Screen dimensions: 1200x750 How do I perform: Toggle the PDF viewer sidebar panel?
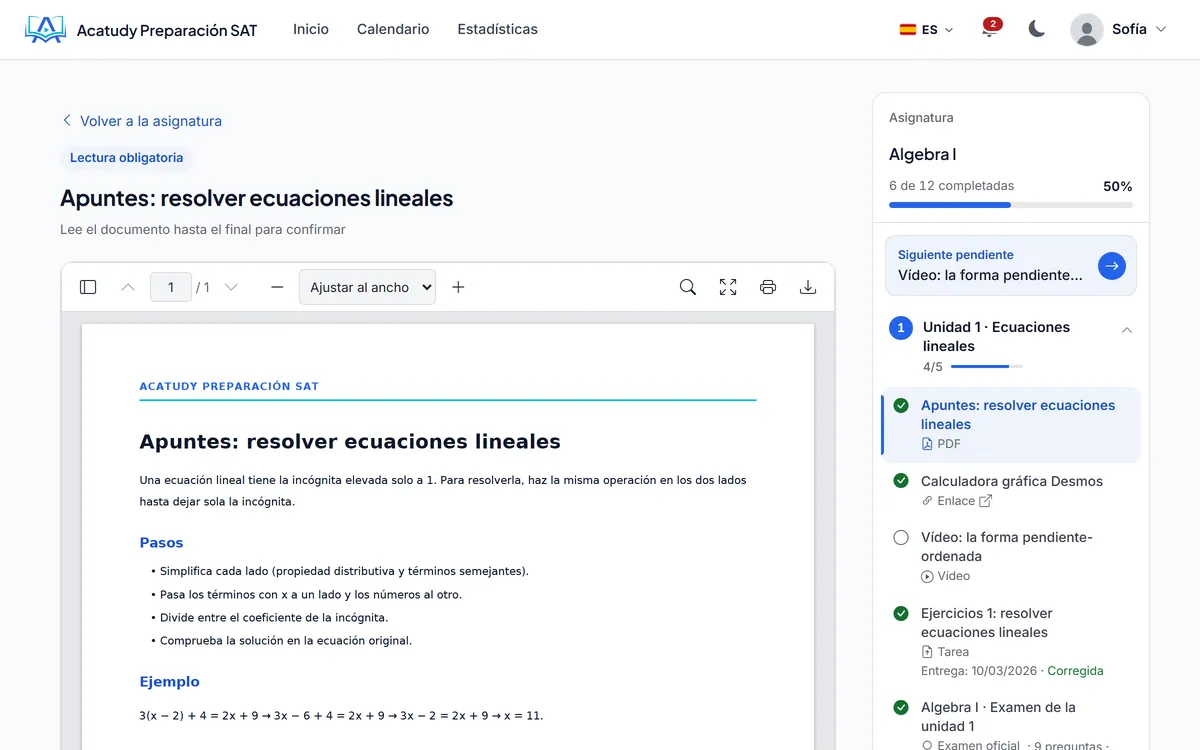pos(88,287)
